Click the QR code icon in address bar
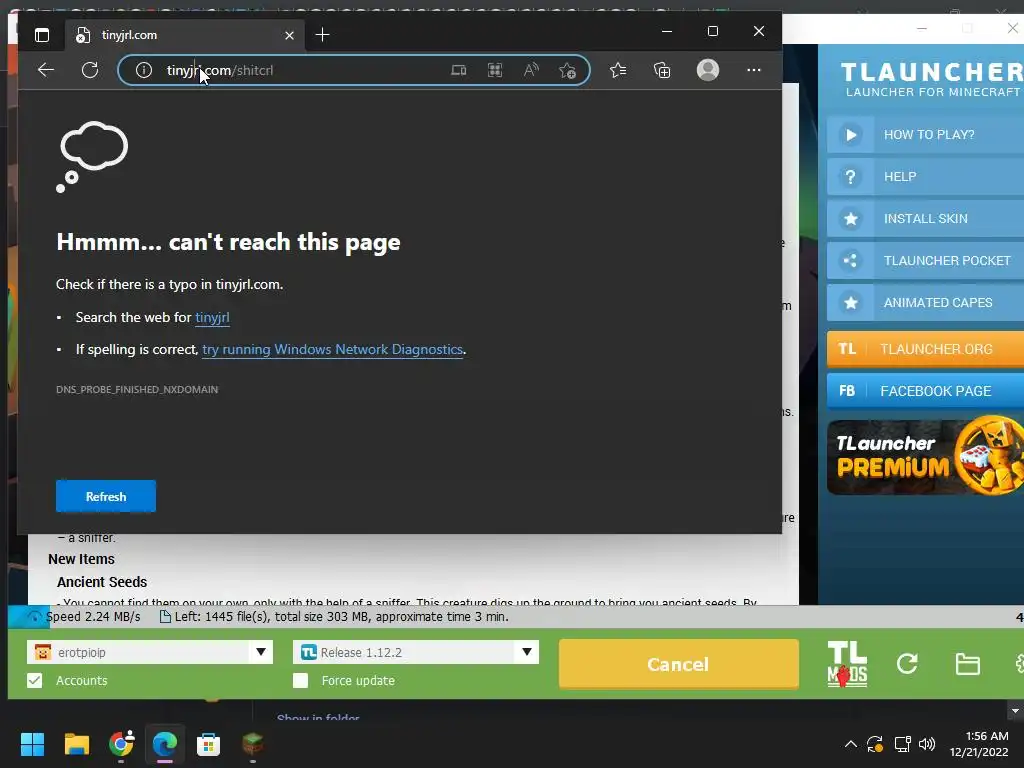The image size is (1024, 768). [495, 70]
